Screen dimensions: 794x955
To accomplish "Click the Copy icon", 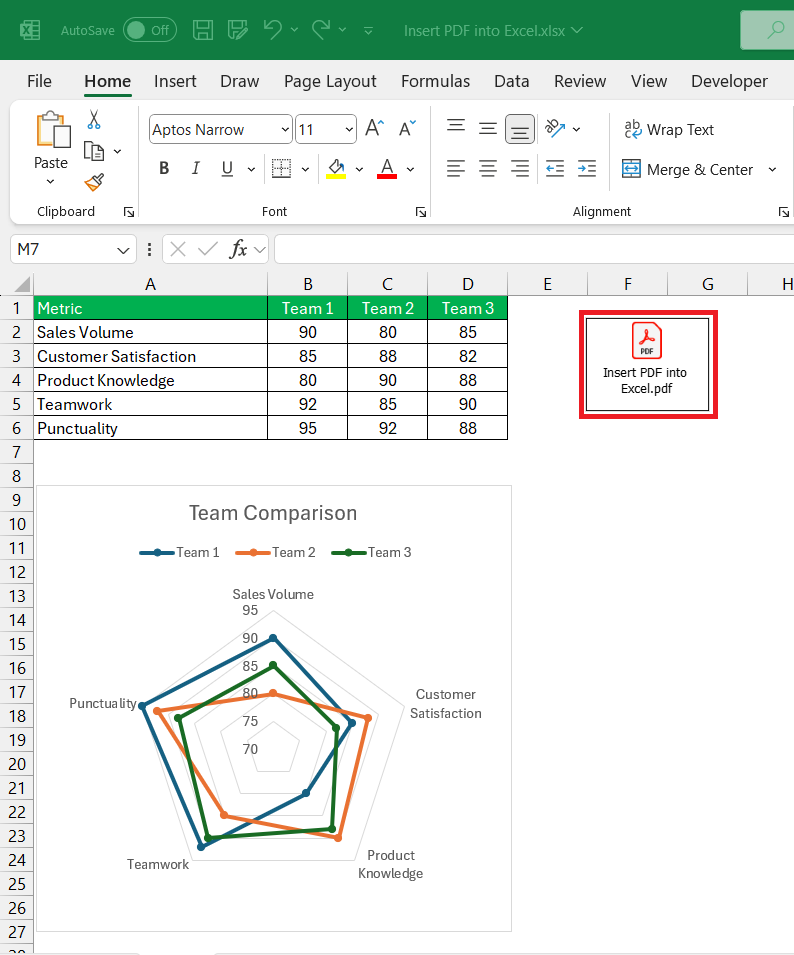I will coord(94,151).
